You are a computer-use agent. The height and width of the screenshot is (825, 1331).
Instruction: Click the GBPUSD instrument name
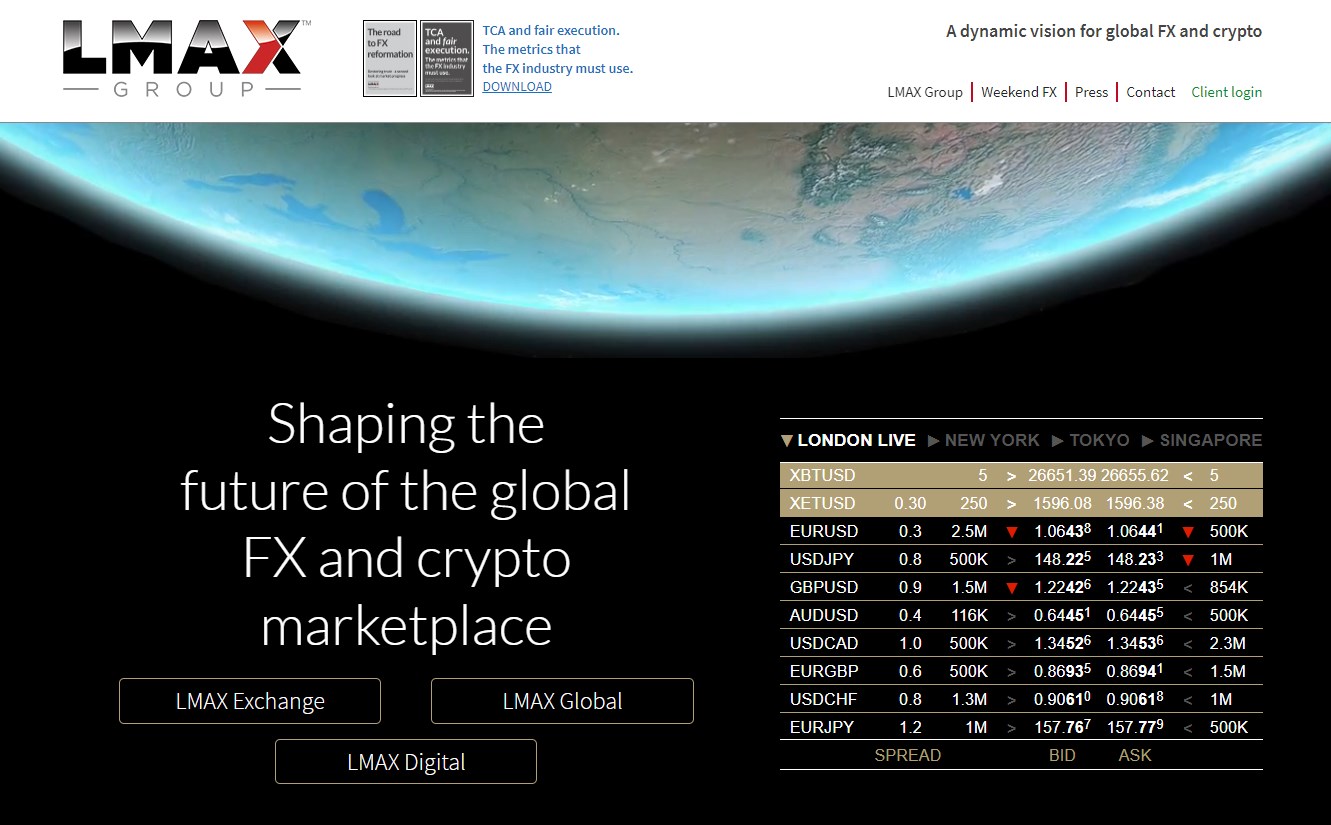(824, 587)
